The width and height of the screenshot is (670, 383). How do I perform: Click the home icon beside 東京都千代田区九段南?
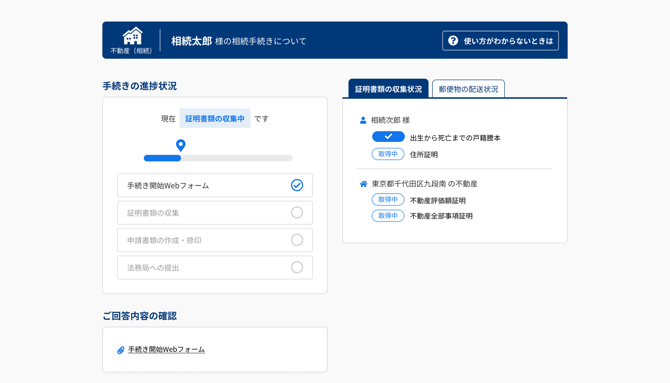[x=363, y=184]
